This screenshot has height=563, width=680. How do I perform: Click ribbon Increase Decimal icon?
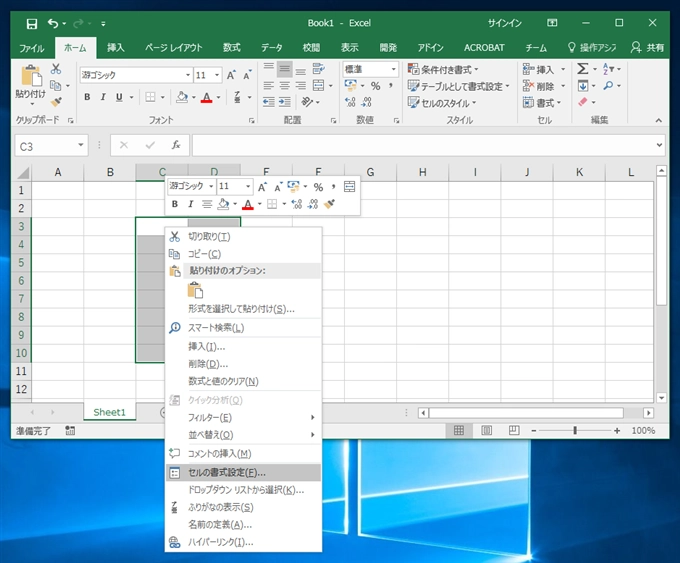coord(350,102)
